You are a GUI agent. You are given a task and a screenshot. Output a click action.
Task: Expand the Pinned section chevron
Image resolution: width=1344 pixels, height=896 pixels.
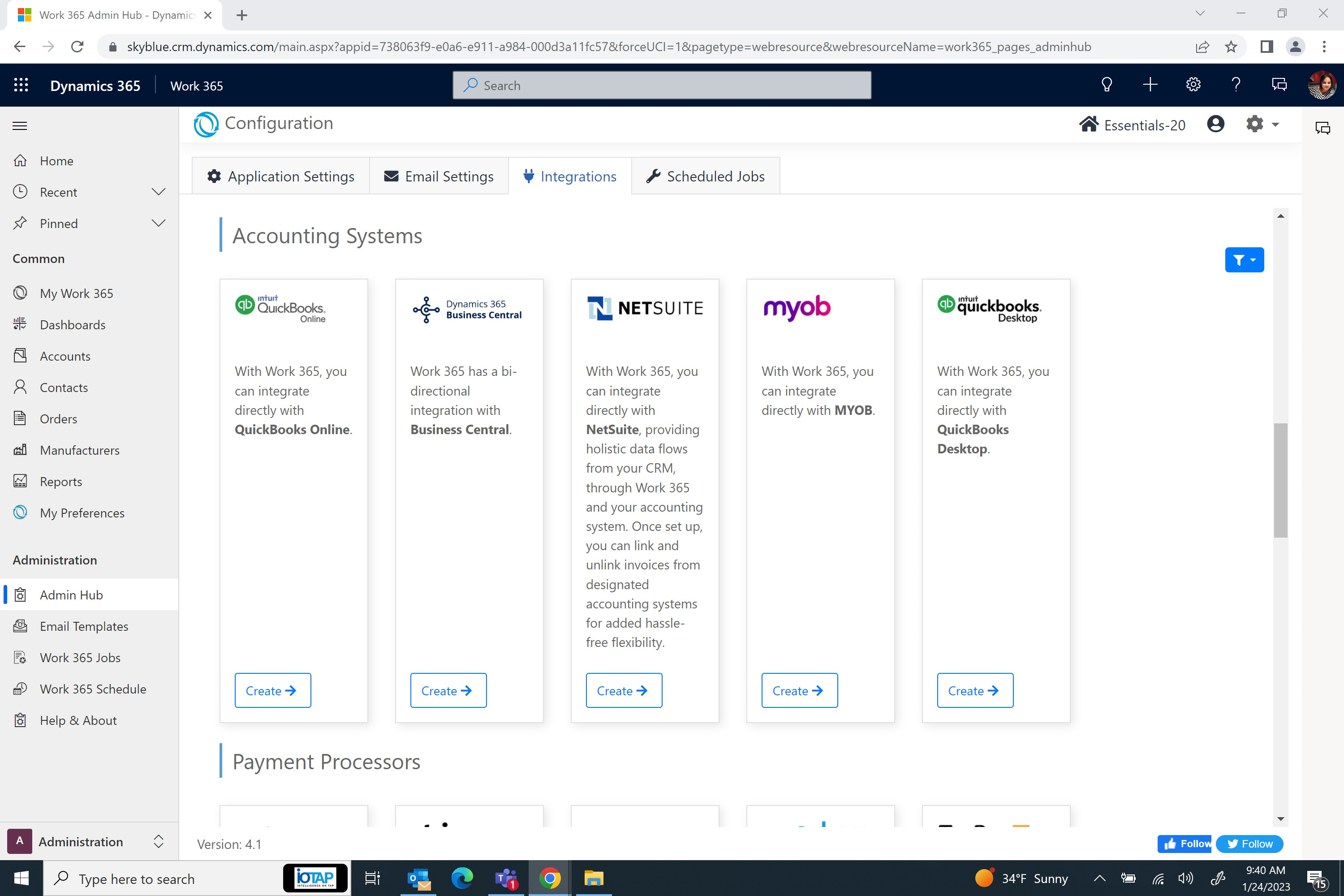(158, 223)
